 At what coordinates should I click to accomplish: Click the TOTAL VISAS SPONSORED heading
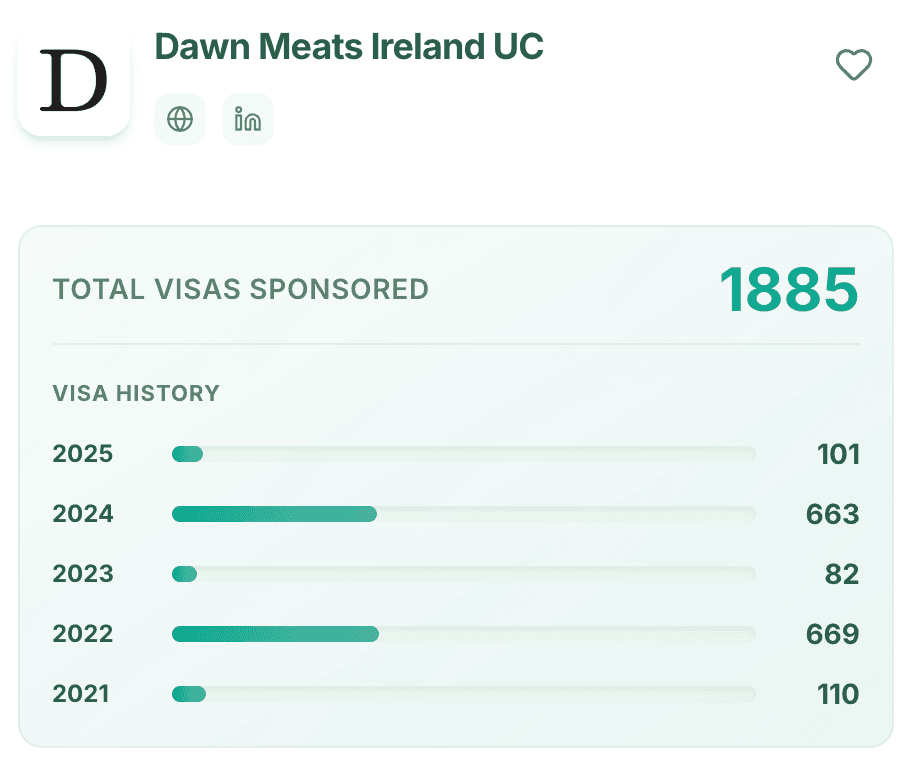pos(240,290)
